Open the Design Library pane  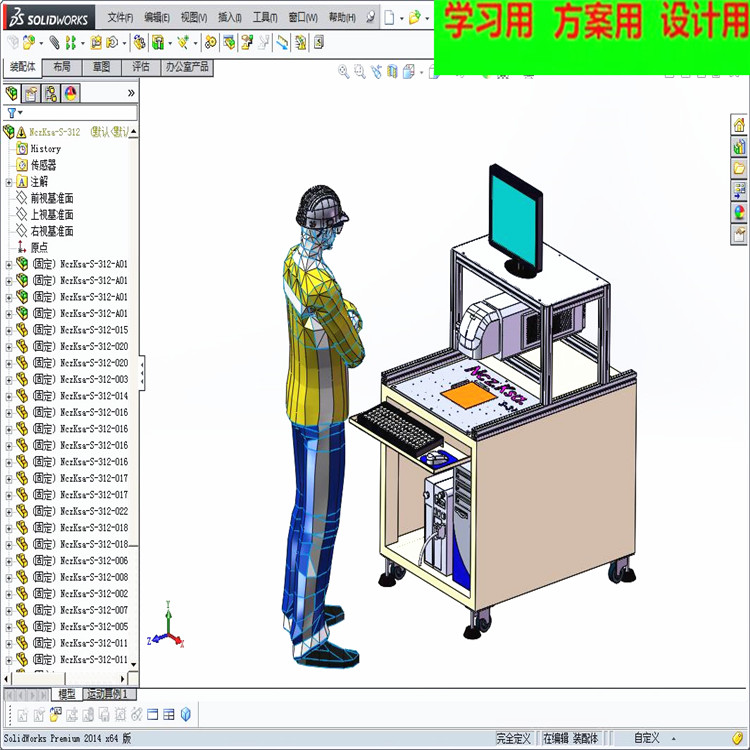(x=739, y=146)
